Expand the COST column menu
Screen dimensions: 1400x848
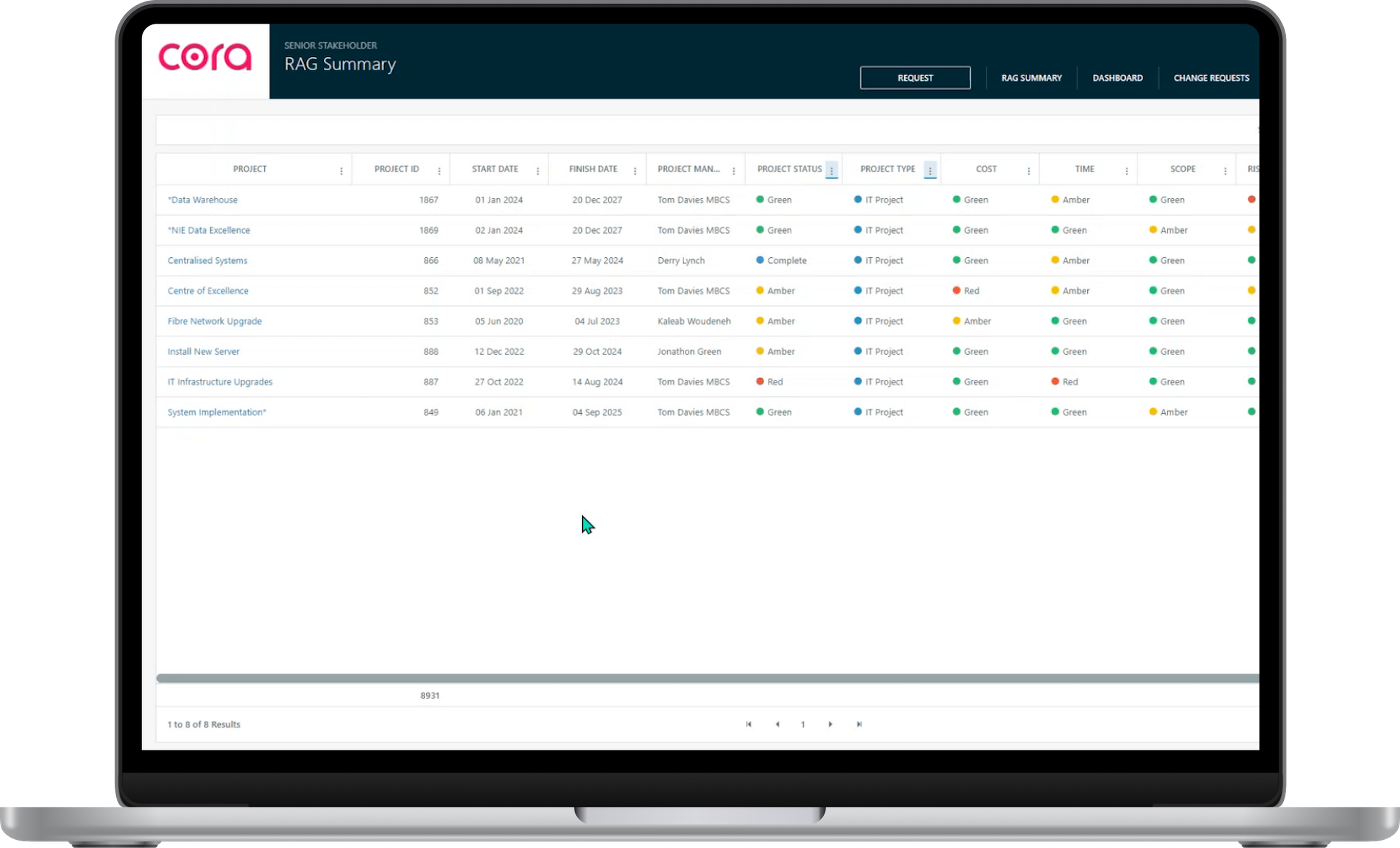pyautogui.click(x=1029, y=171)
